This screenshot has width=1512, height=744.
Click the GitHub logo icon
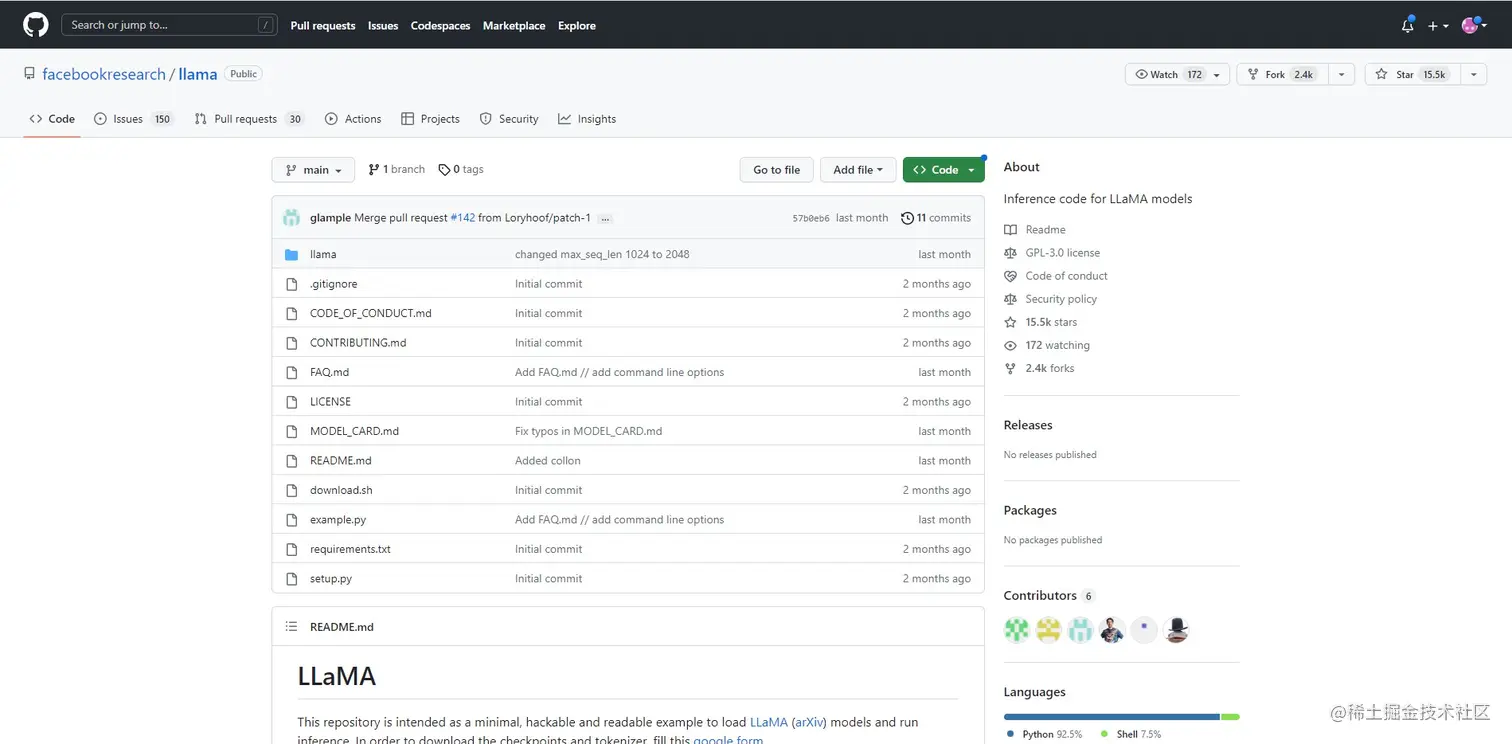click(36, 25)
